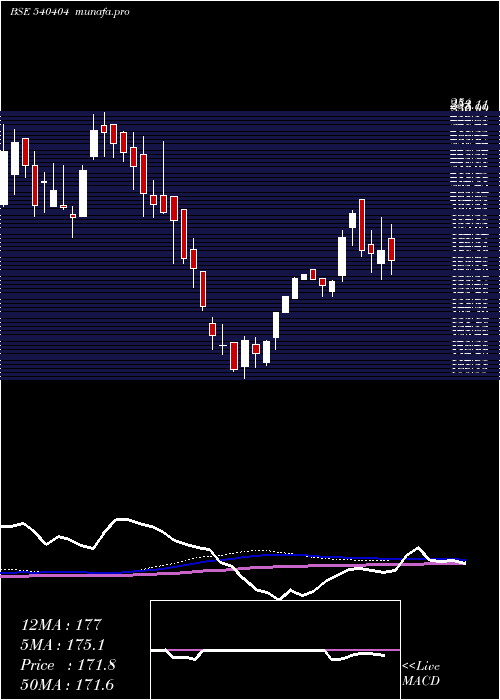The image size is (500, 700).
Task: Click the 'munafa.pro' site label
Action: point(103,12)
